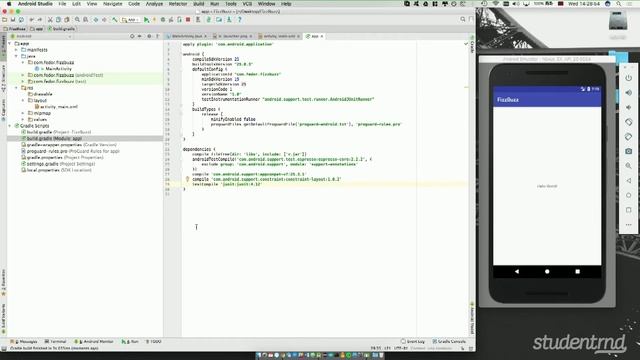Open the Refactor menu
This screenshot has height=360, width=640.
point(178,4)
